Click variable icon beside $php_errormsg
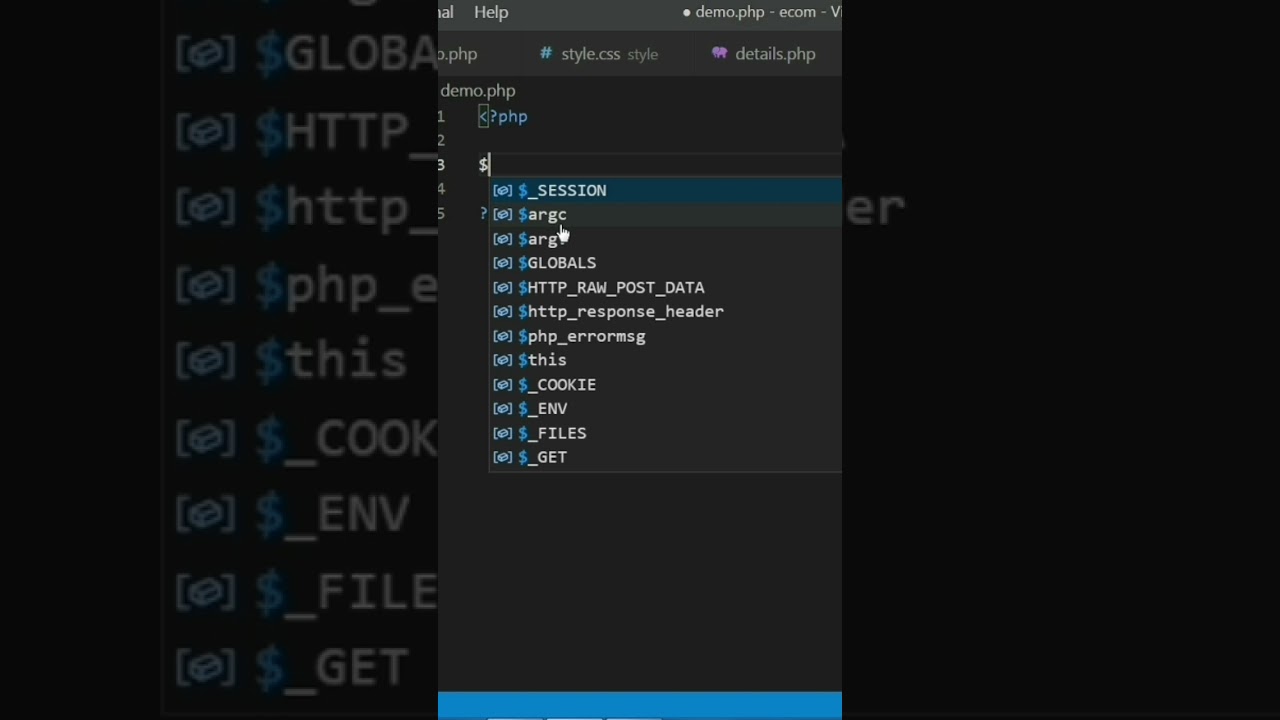 click(502, 336)
